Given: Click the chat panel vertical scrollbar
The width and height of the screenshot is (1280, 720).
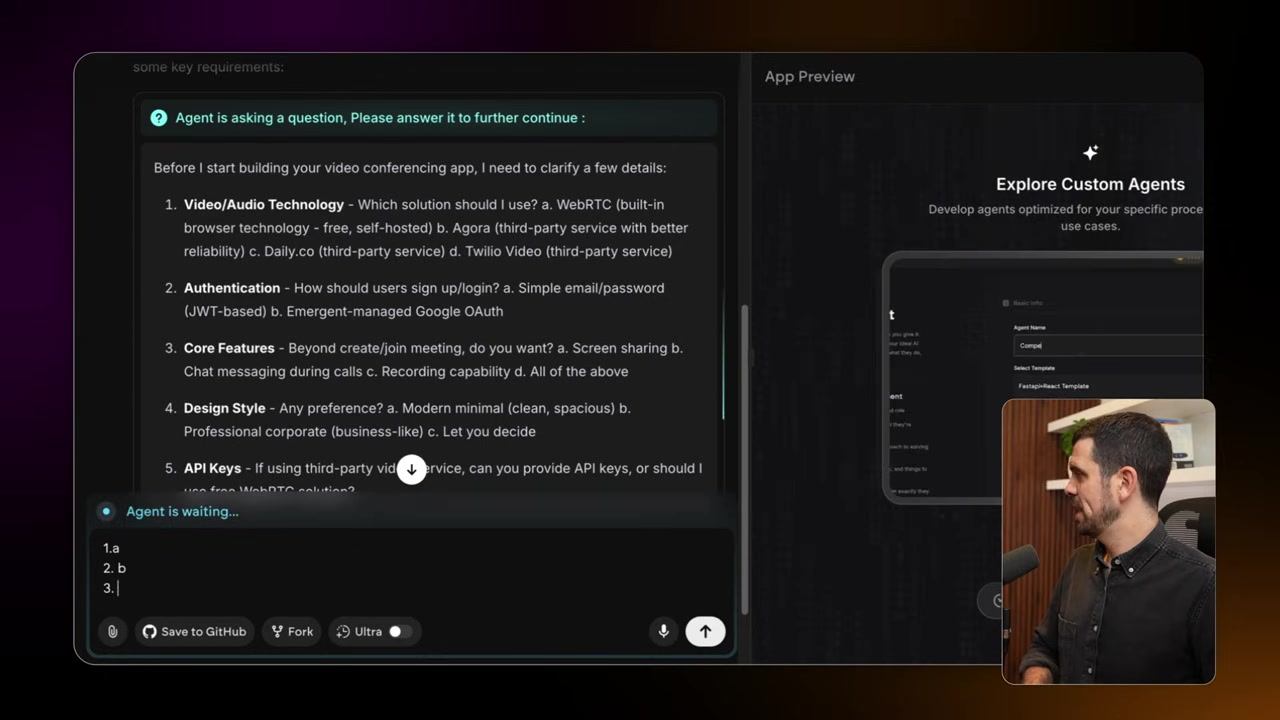Looking at the screenshot, I should [x=744, y=450].
